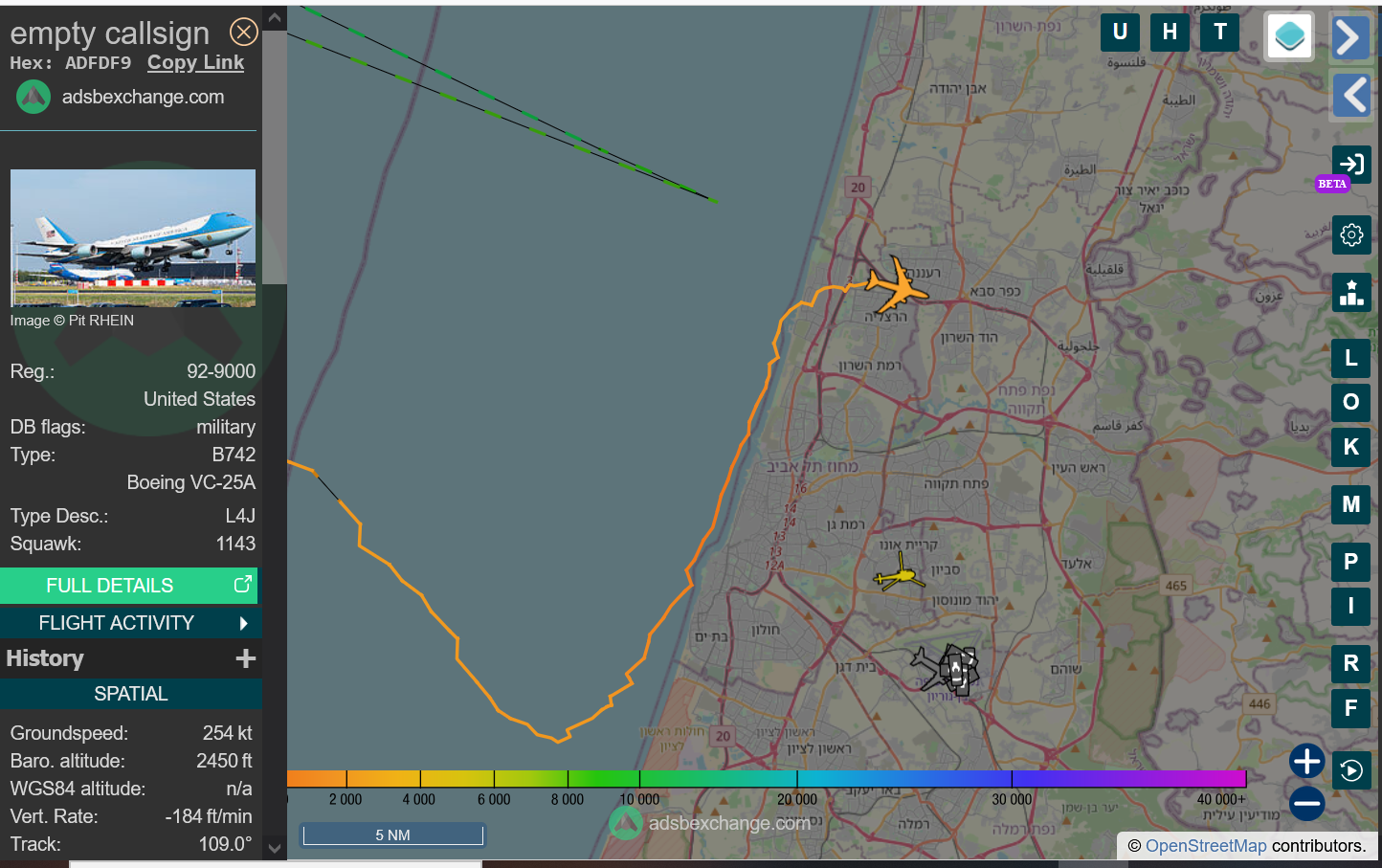1382x868 pixels.
Task: Close the selected aircraft info panel
Action: (244, 33)
